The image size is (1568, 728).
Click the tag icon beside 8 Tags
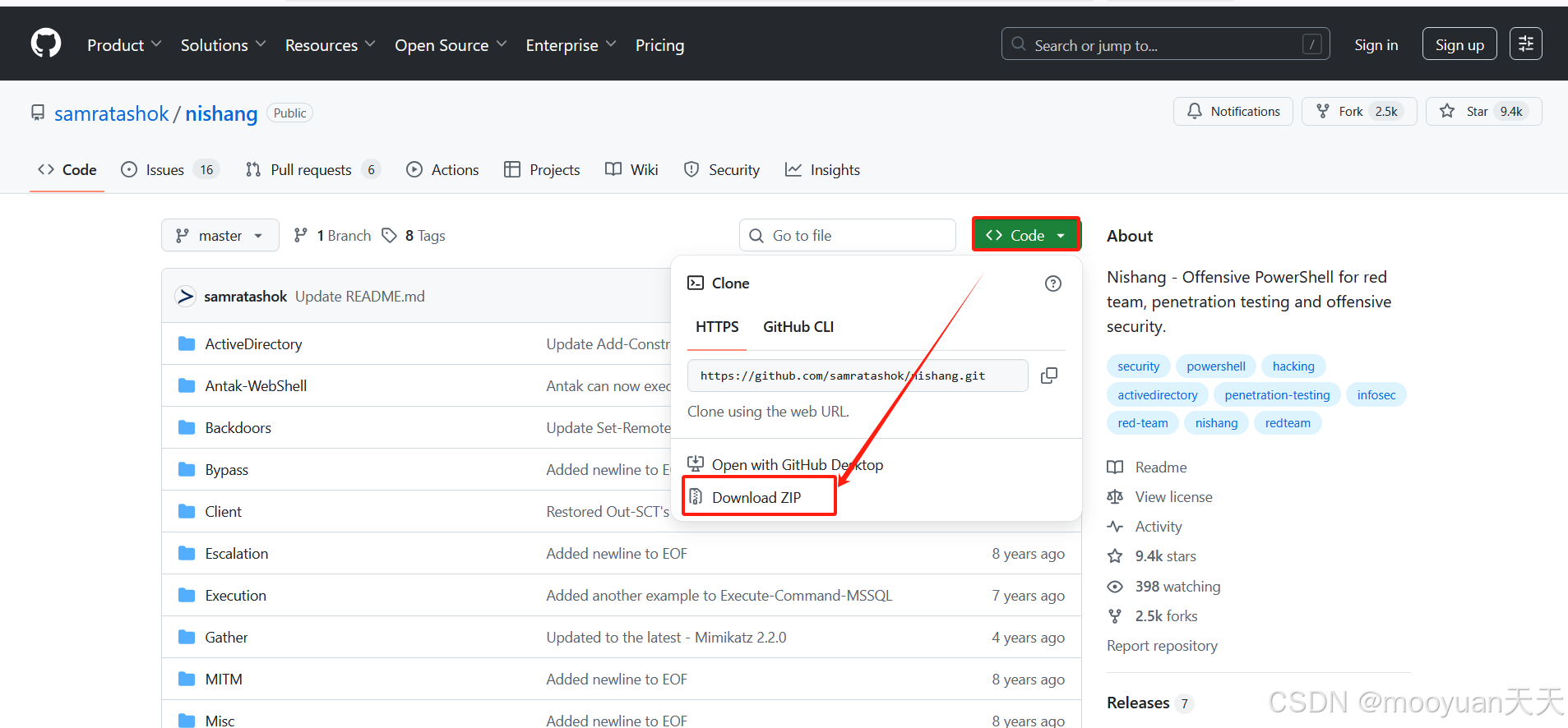point(389,236)
